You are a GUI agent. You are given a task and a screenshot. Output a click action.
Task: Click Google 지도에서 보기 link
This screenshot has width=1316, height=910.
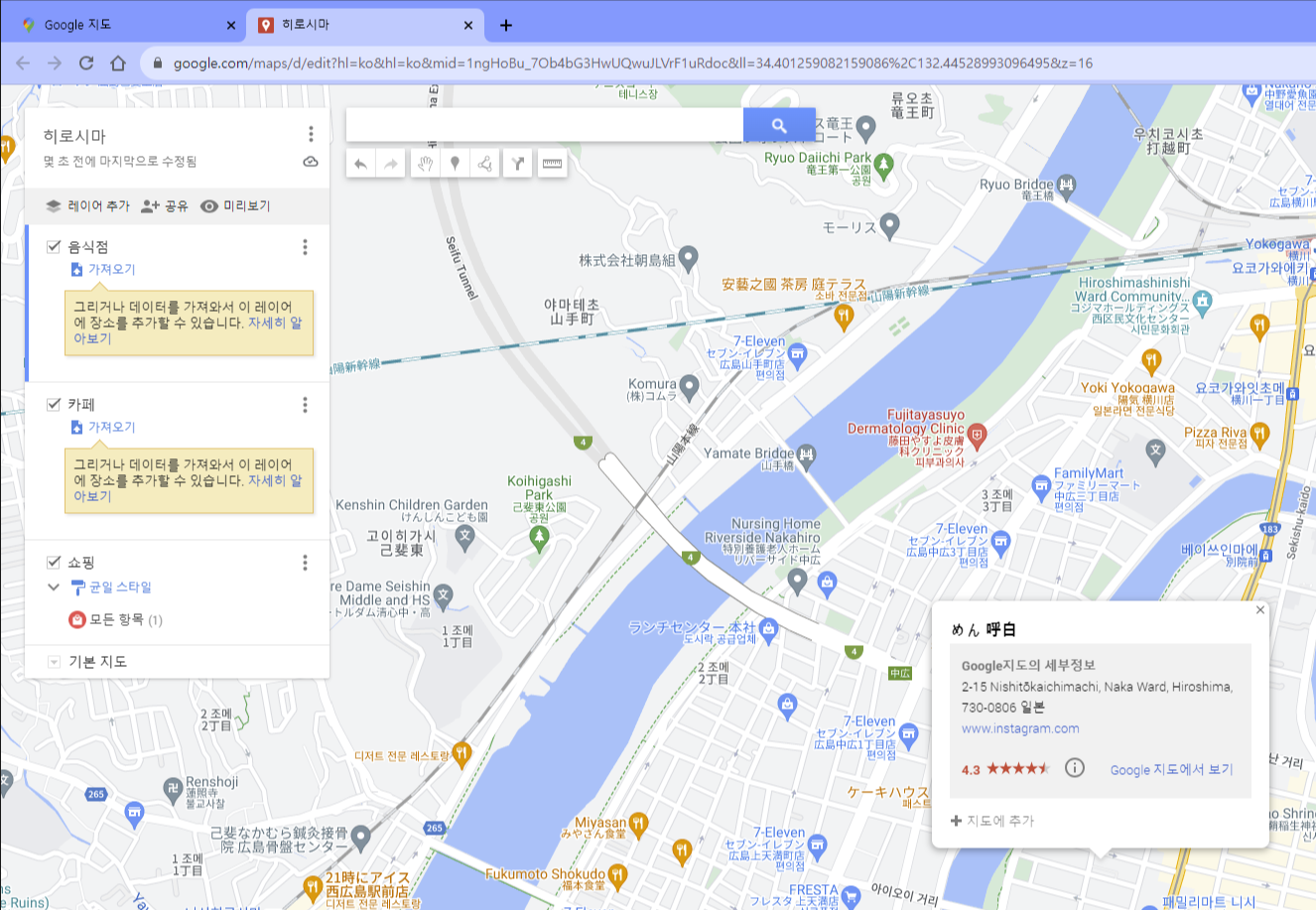click(x=1171, y=770)
